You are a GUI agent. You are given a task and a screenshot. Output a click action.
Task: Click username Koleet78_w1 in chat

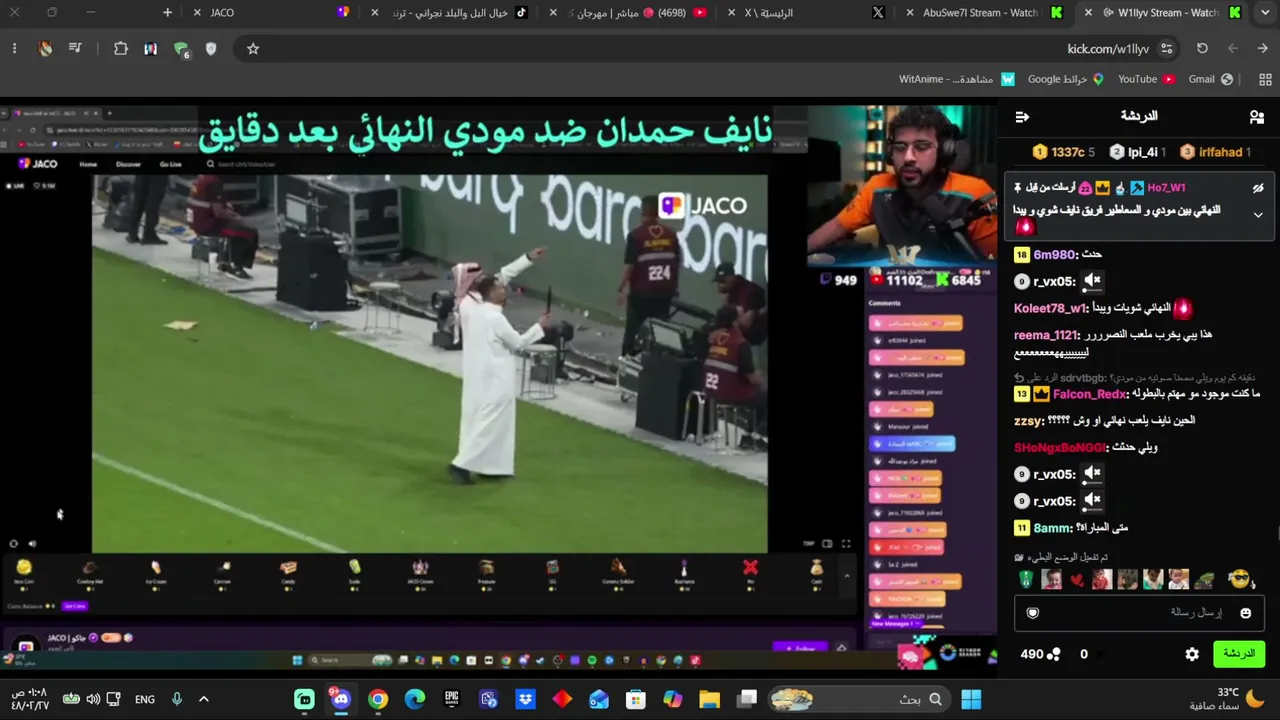(x=1050, y=308)
